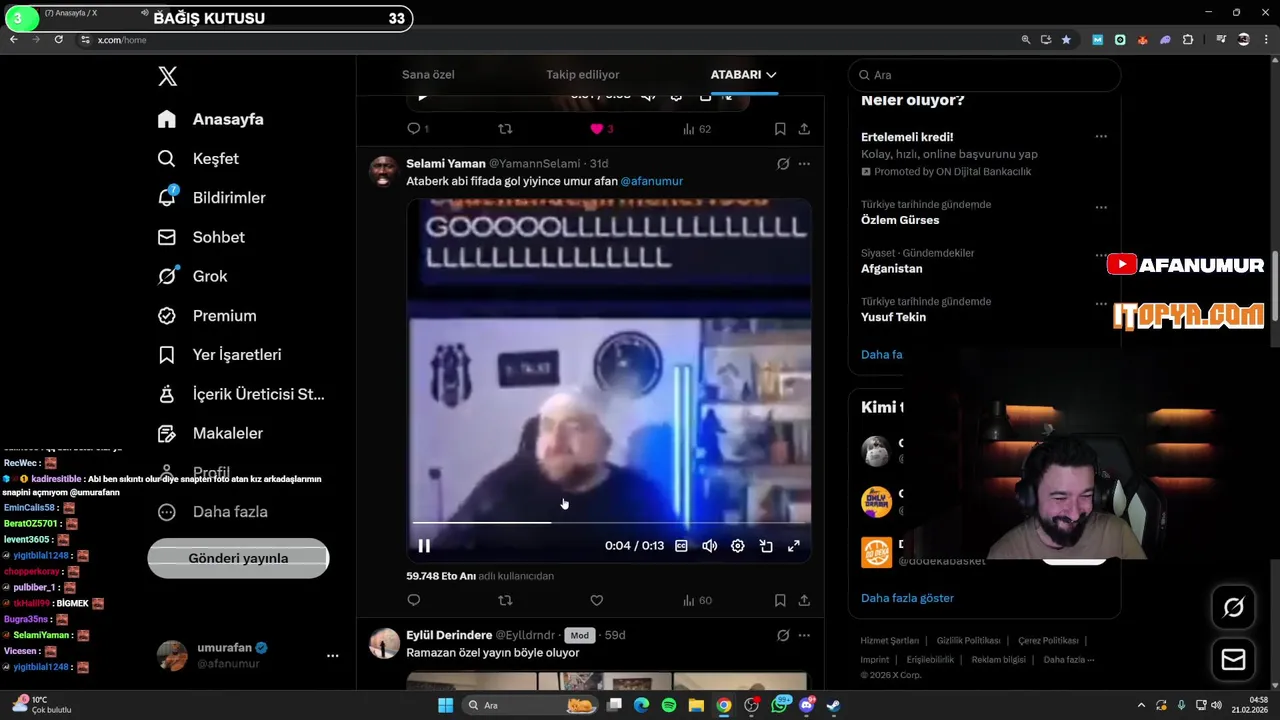
Task: Switch to Takip ediliyor tab
Action: [582, 75]
